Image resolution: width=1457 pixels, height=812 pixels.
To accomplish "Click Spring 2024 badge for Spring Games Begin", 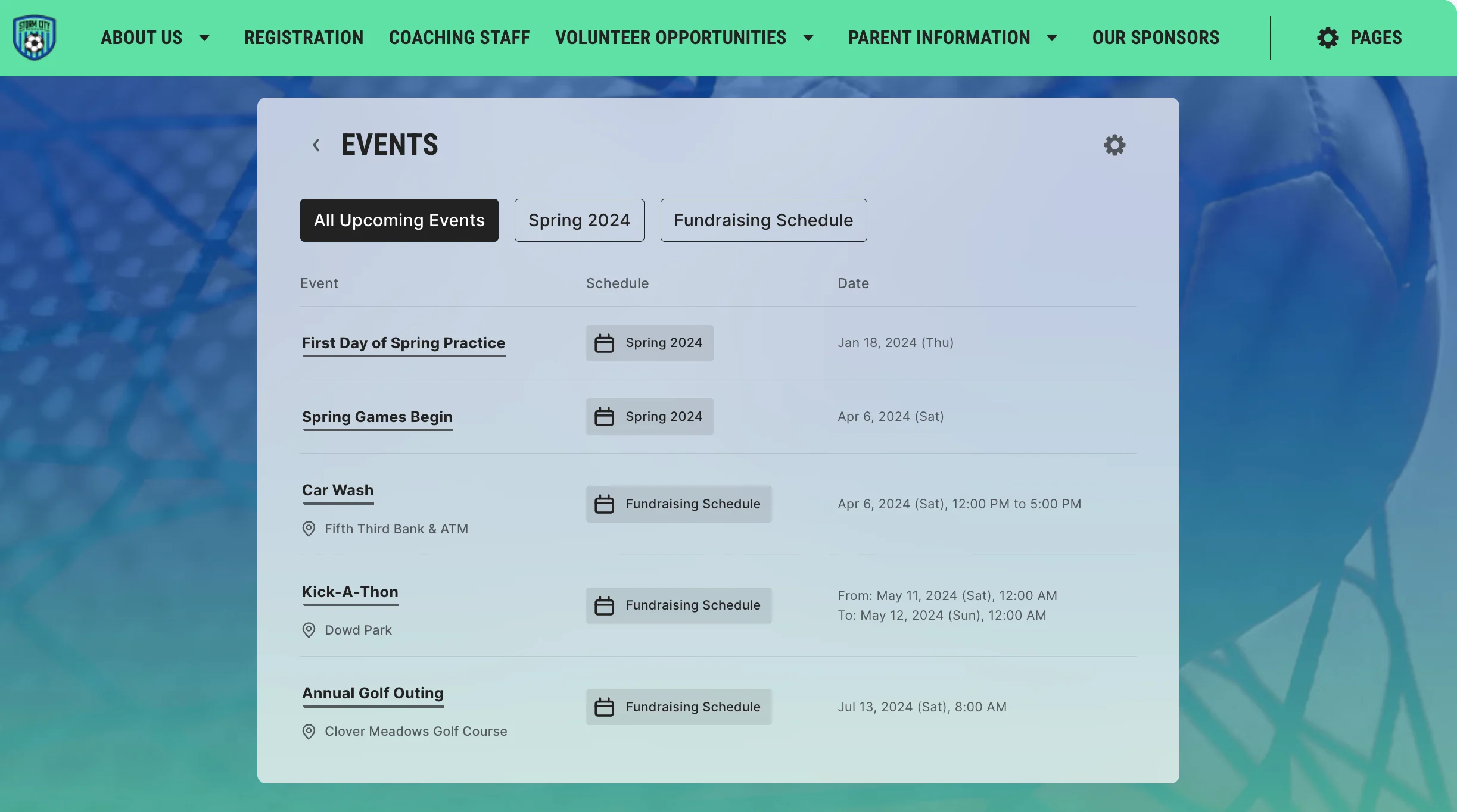I will click(x=649, y=417).
